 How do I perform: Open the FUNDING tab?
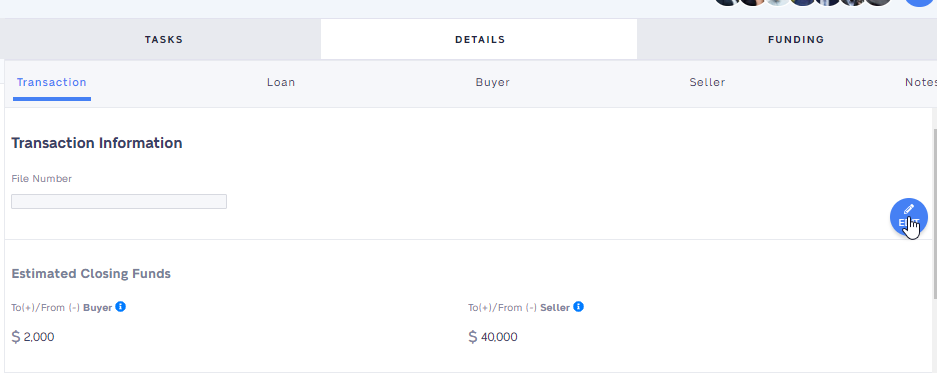(x=796, y=39)
